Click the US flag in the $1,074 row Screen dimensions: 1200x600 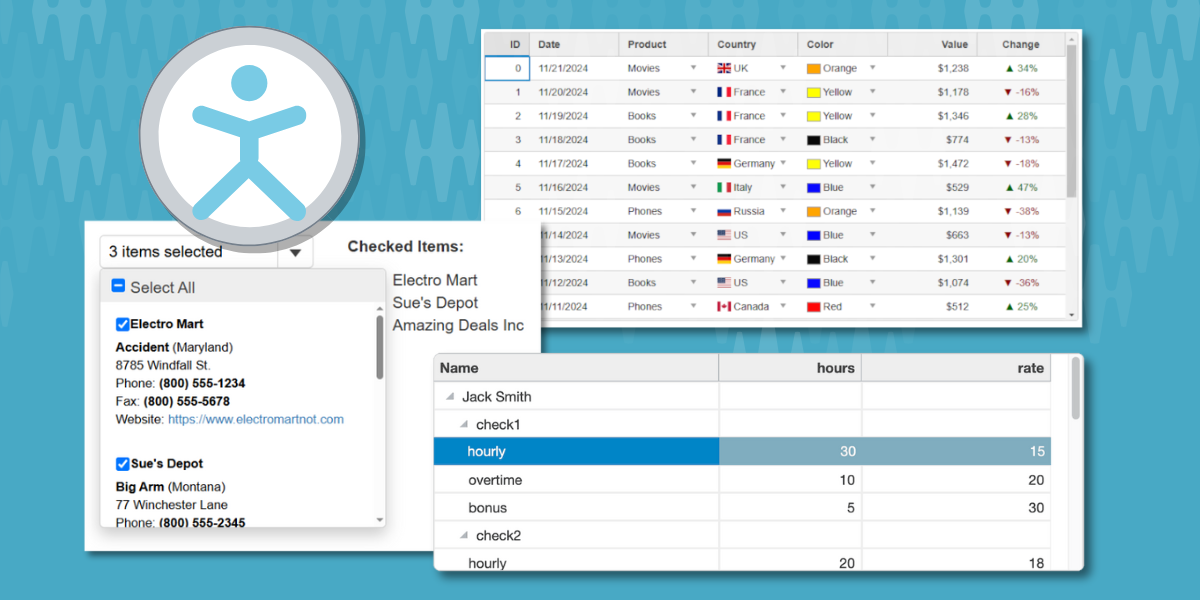[724, 283]
